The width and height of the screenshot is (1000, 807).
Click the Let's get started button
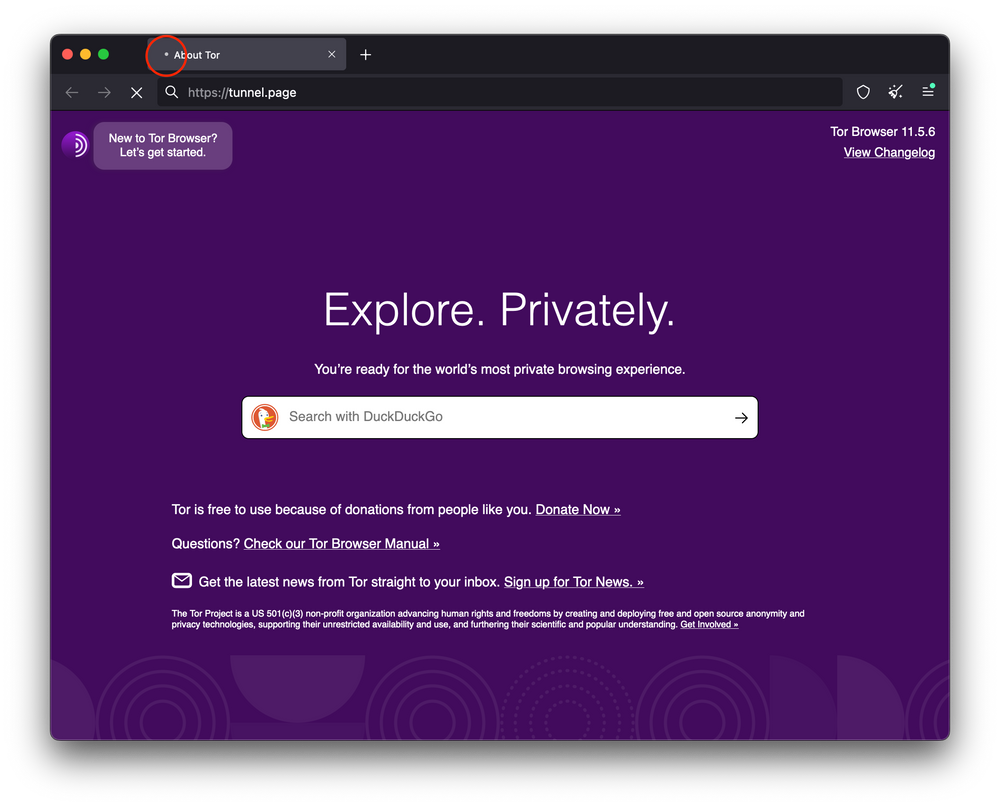coord(162,145)
